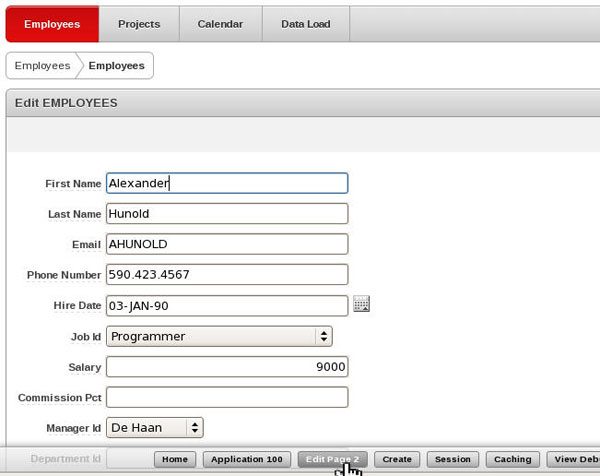Click the Salary input box
Screen dimensions: 600x476
pos(227,367)
